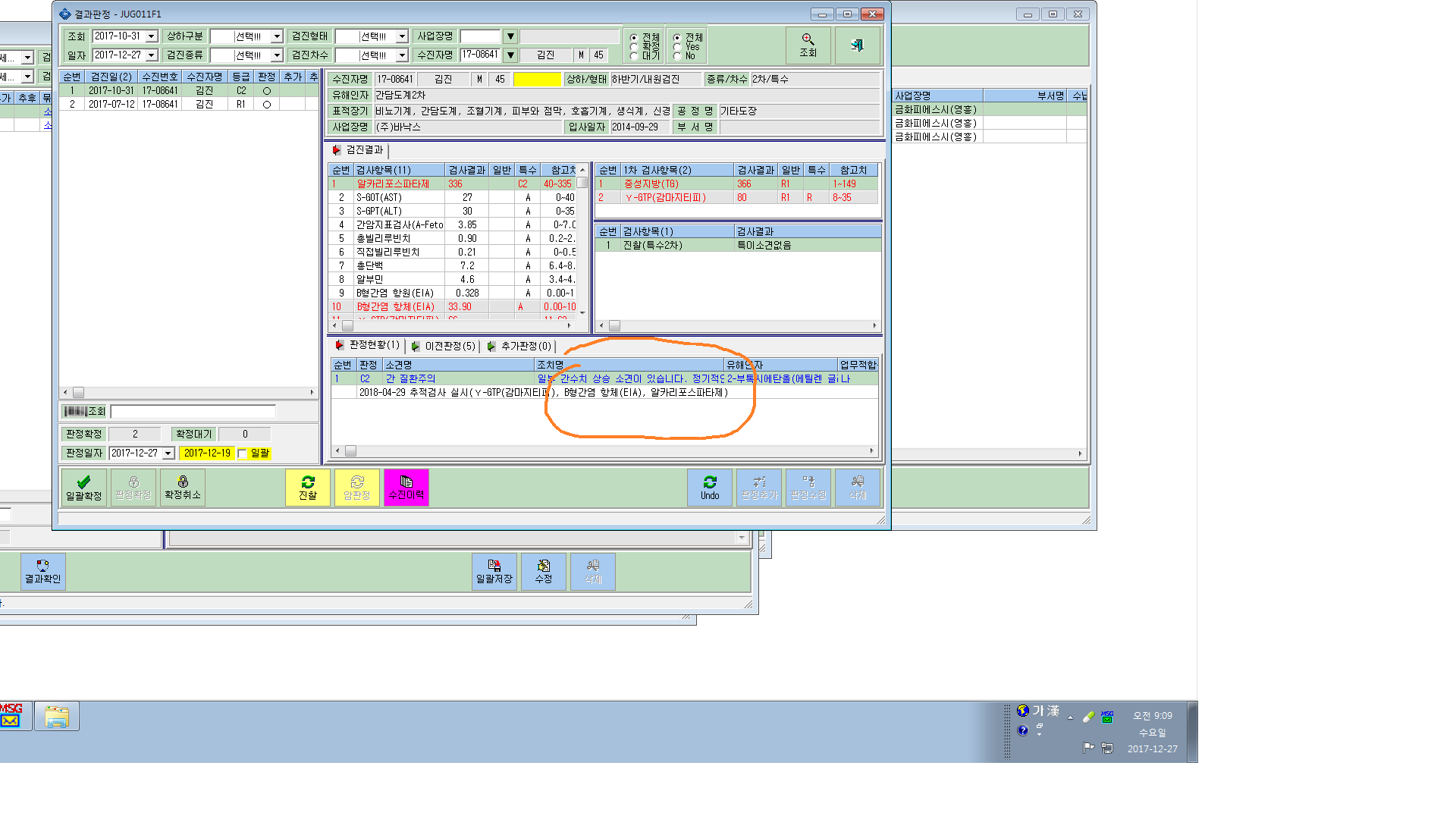Click the barcode 조회 input field
The height and width of the screenshot is (819, 1456).
pyautogui.click(x=193, y=412)
